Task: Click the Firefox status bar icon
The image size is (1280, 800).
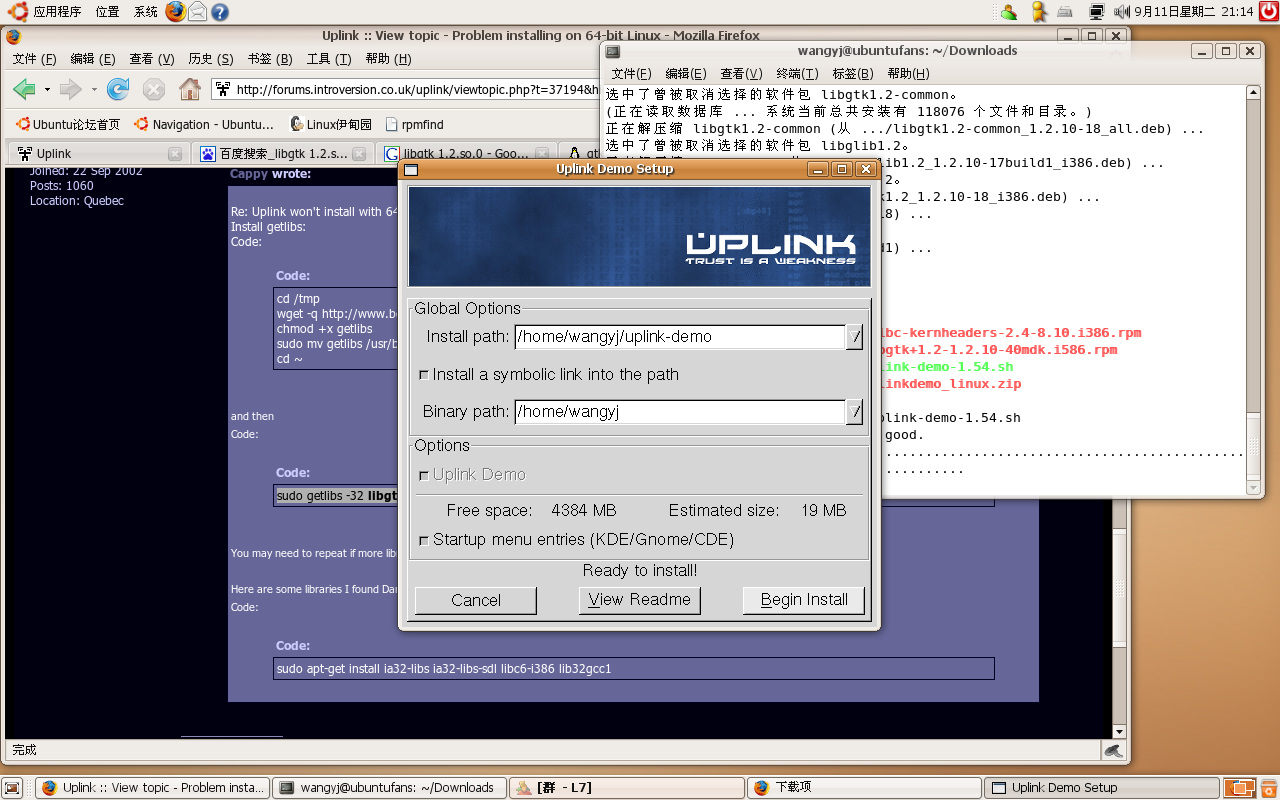Action: [x=1113, y=750]
